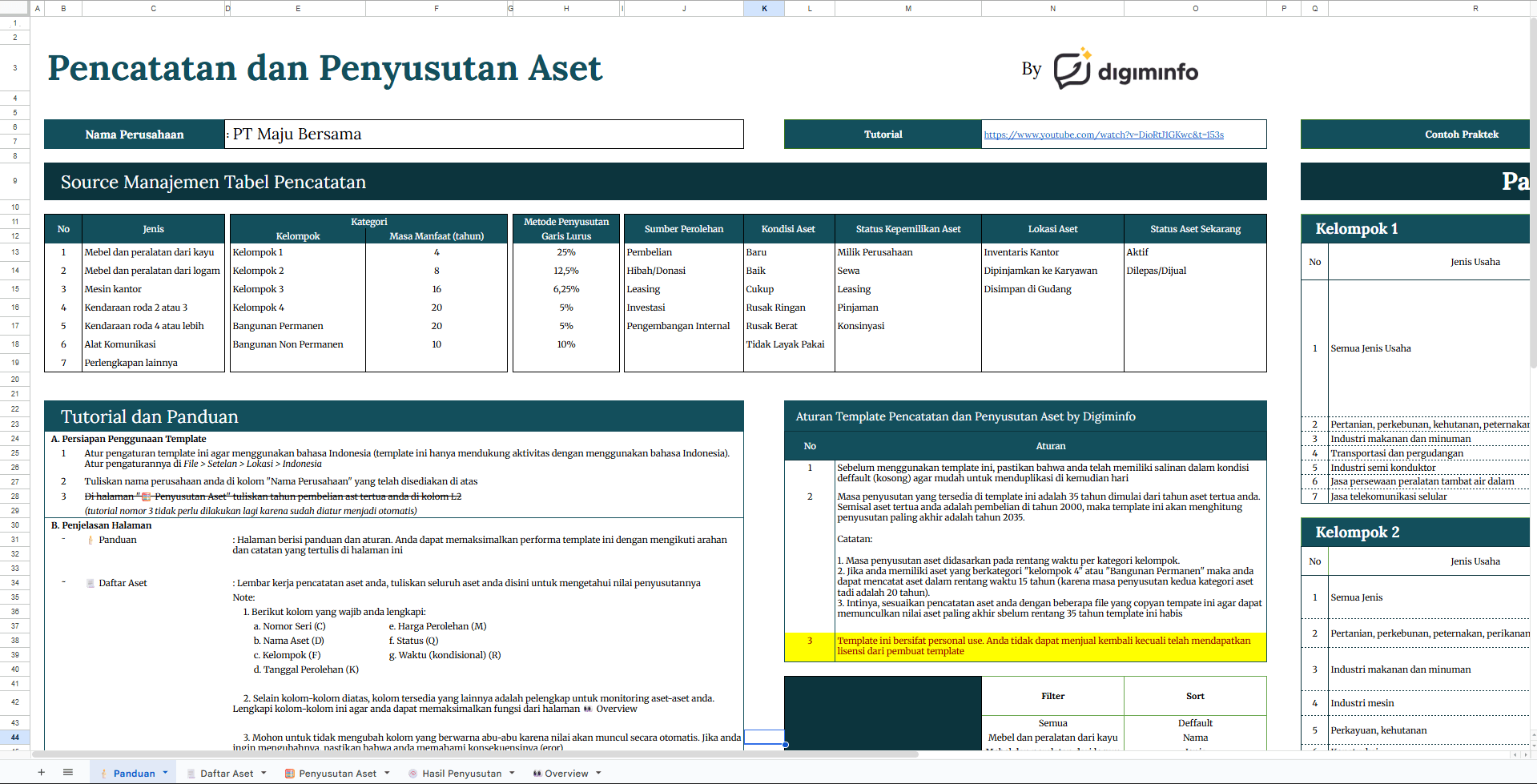Select the Milik Perusahaan cell
This screenshot has height=784, width=1537.
coord(908,252)
